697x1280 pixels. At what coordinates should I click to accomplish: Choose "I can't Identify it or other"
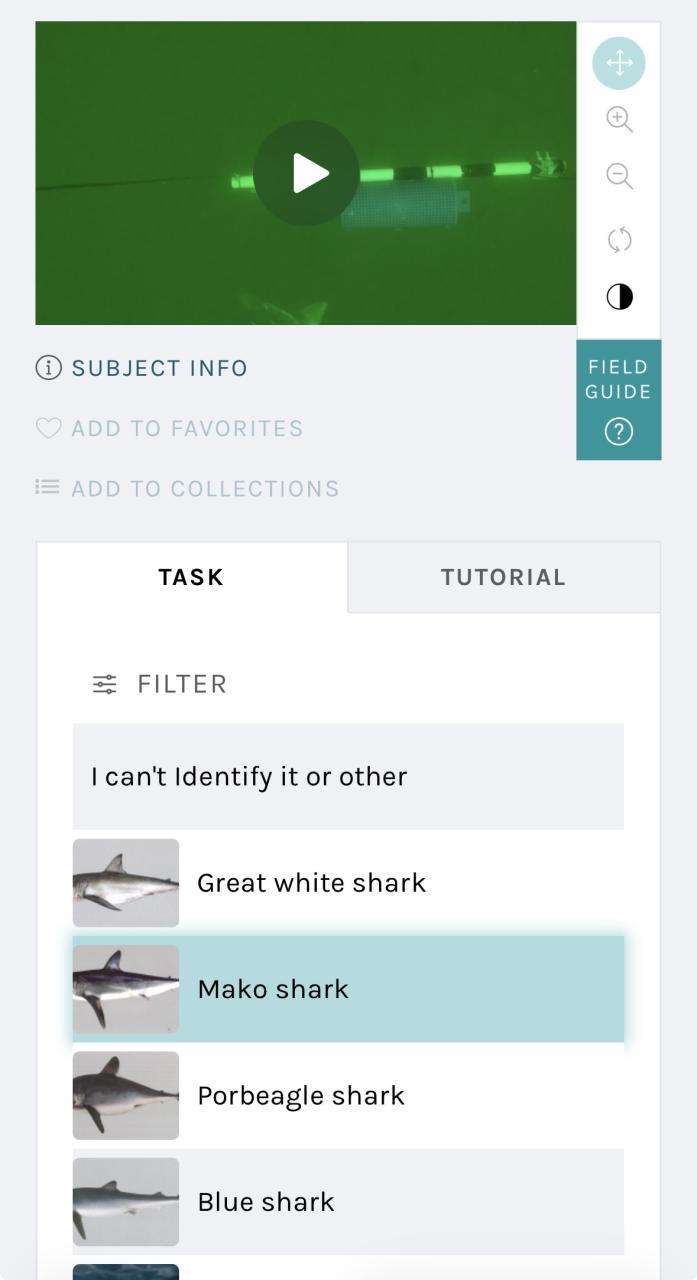348,777
